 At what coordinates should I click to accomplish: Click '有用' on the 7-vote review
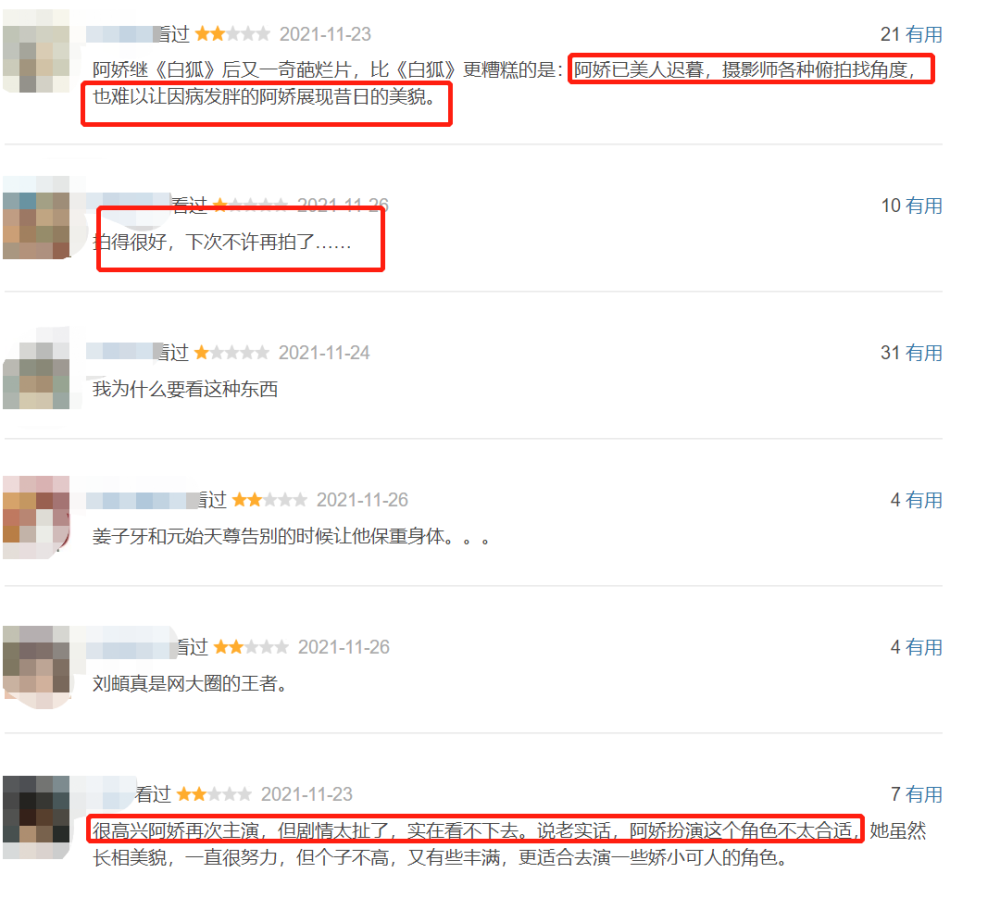(x=923, y=795)
